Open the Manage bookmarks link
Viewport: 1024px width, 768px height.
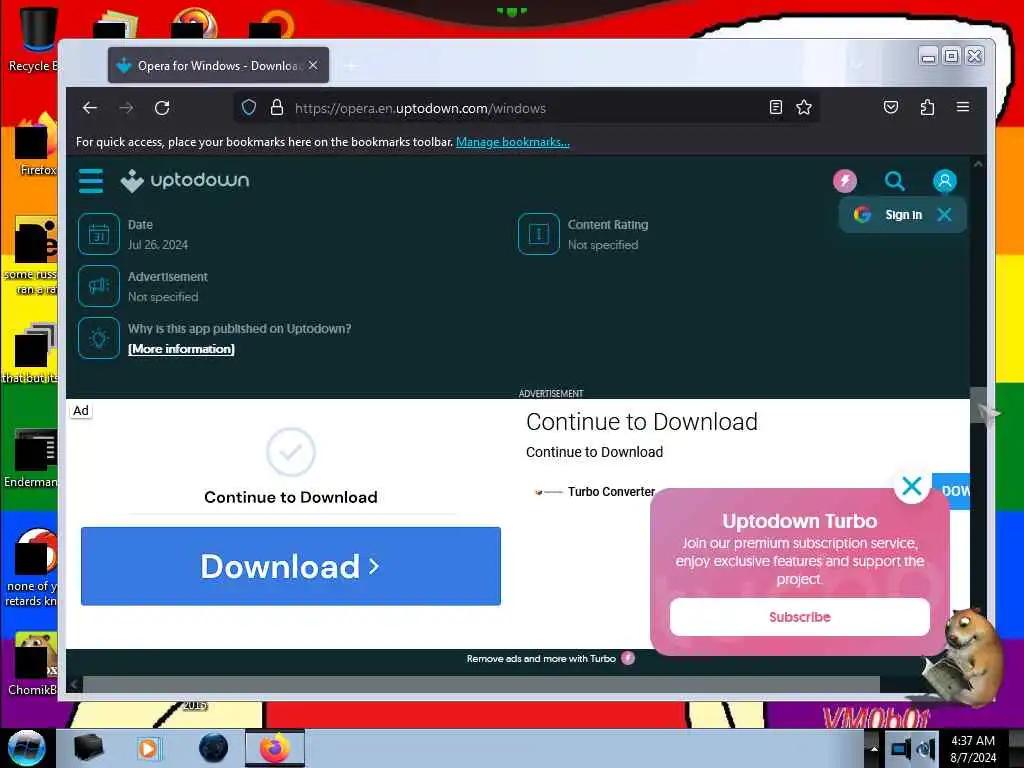(x=513, y=142)
